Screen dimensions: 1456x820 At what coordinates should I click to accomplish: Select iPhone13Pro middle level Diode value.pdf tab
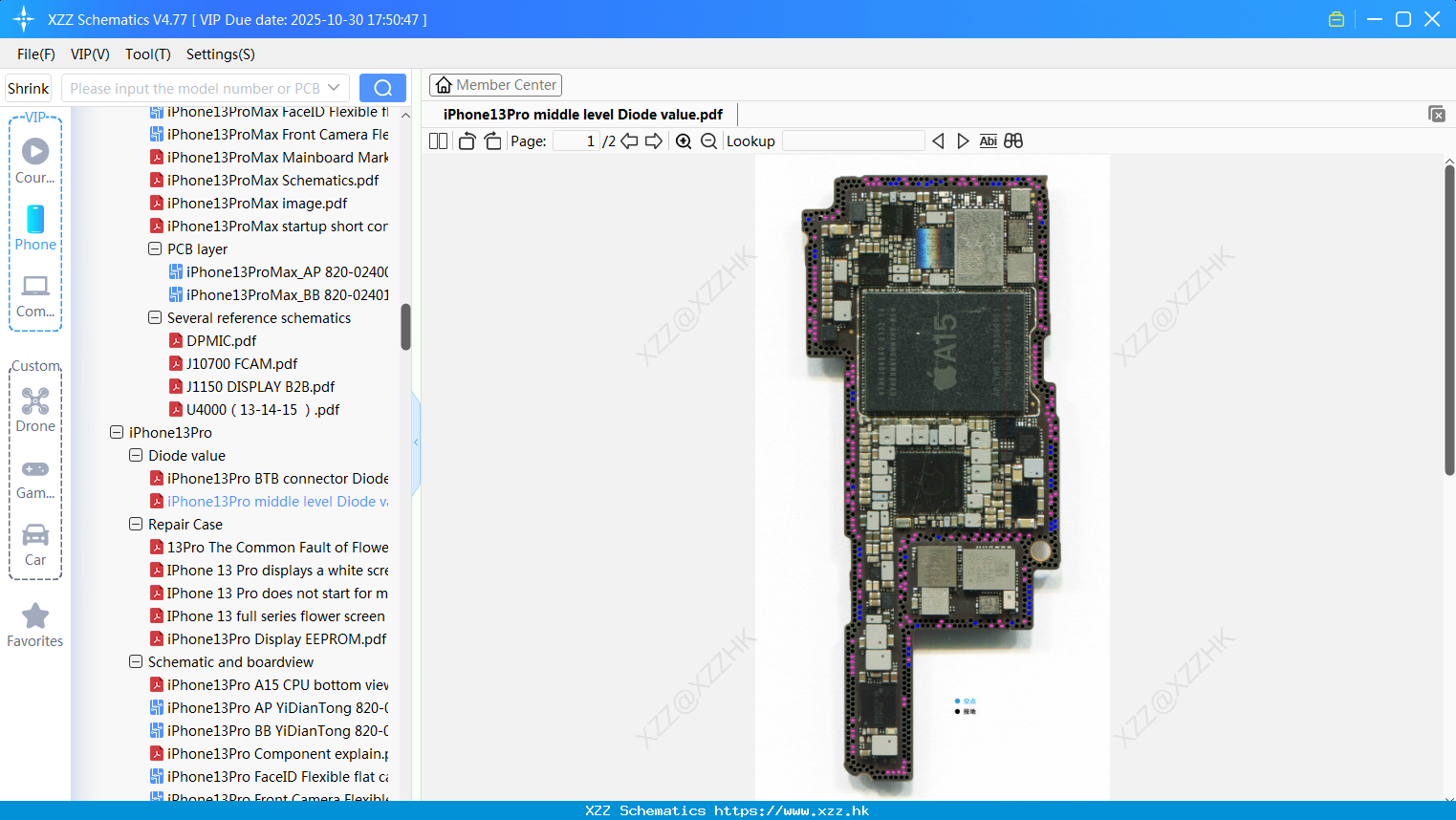(583, 114)
